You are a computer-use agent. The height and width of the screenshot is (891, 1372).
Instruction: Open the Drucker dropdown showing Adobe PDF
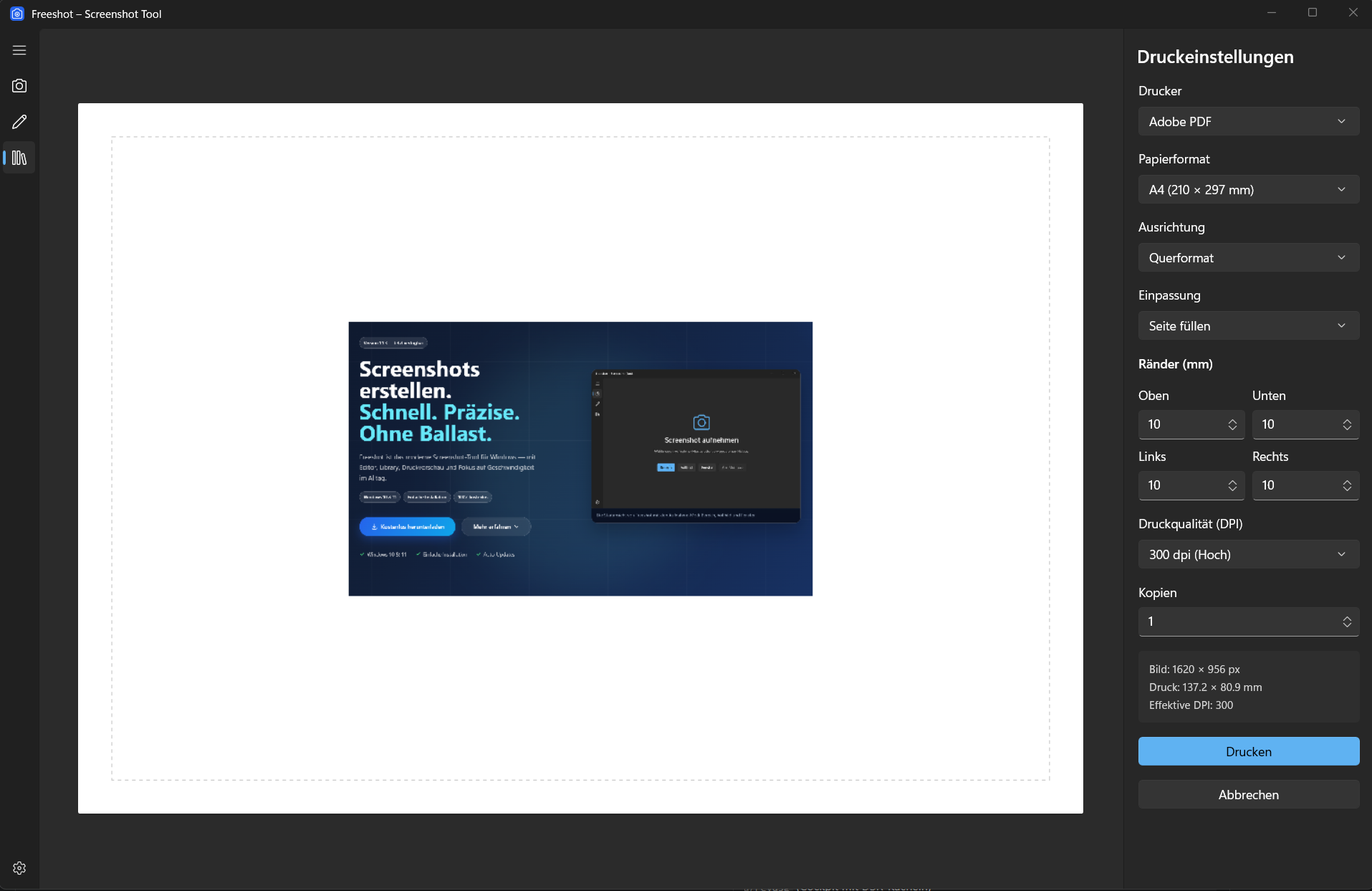tap(1248, 121)
